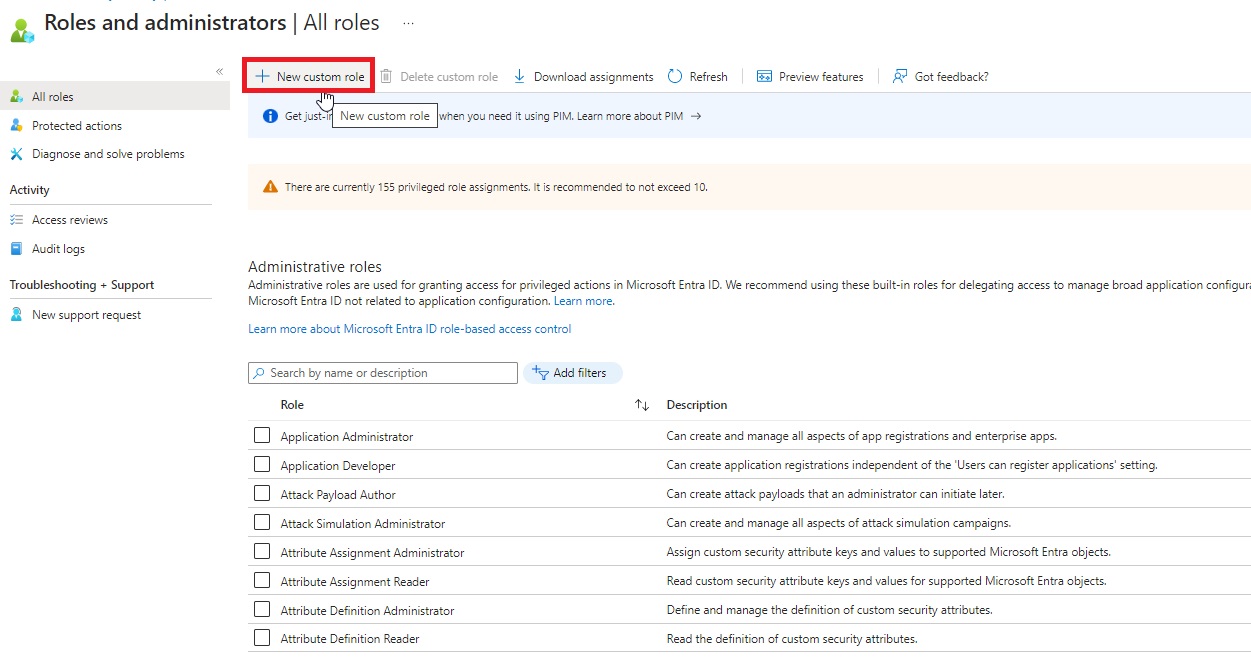Click the Audit logs sidebar icon
The height and width of the screenshot is (658, 1251).
[x=16, y=249]
